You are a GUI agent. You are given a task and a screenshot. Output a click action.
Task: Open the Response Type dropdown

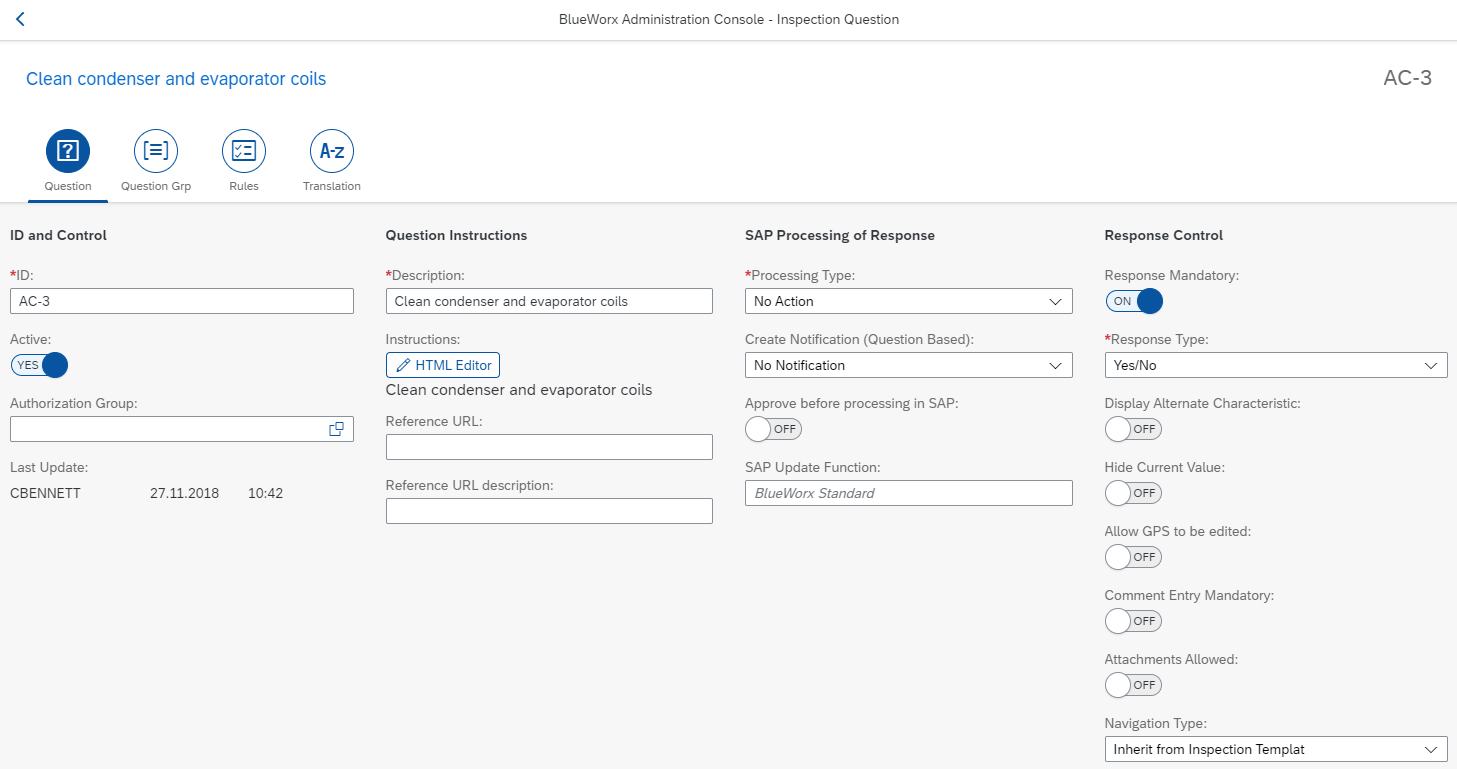click(x=1276, y=365)
